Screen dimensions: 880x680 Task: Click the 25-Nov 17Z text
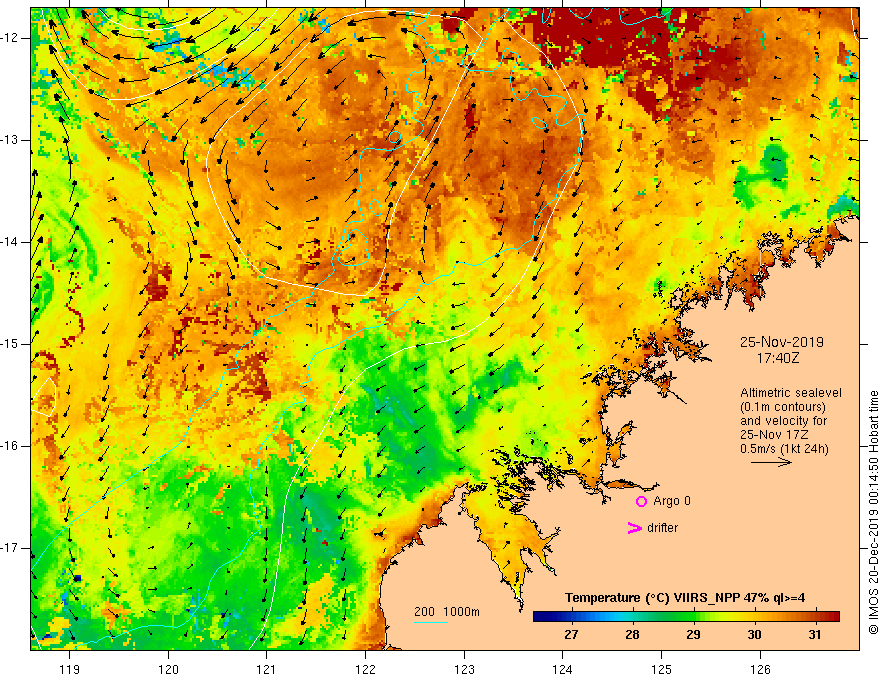click(x=776, y=435)
